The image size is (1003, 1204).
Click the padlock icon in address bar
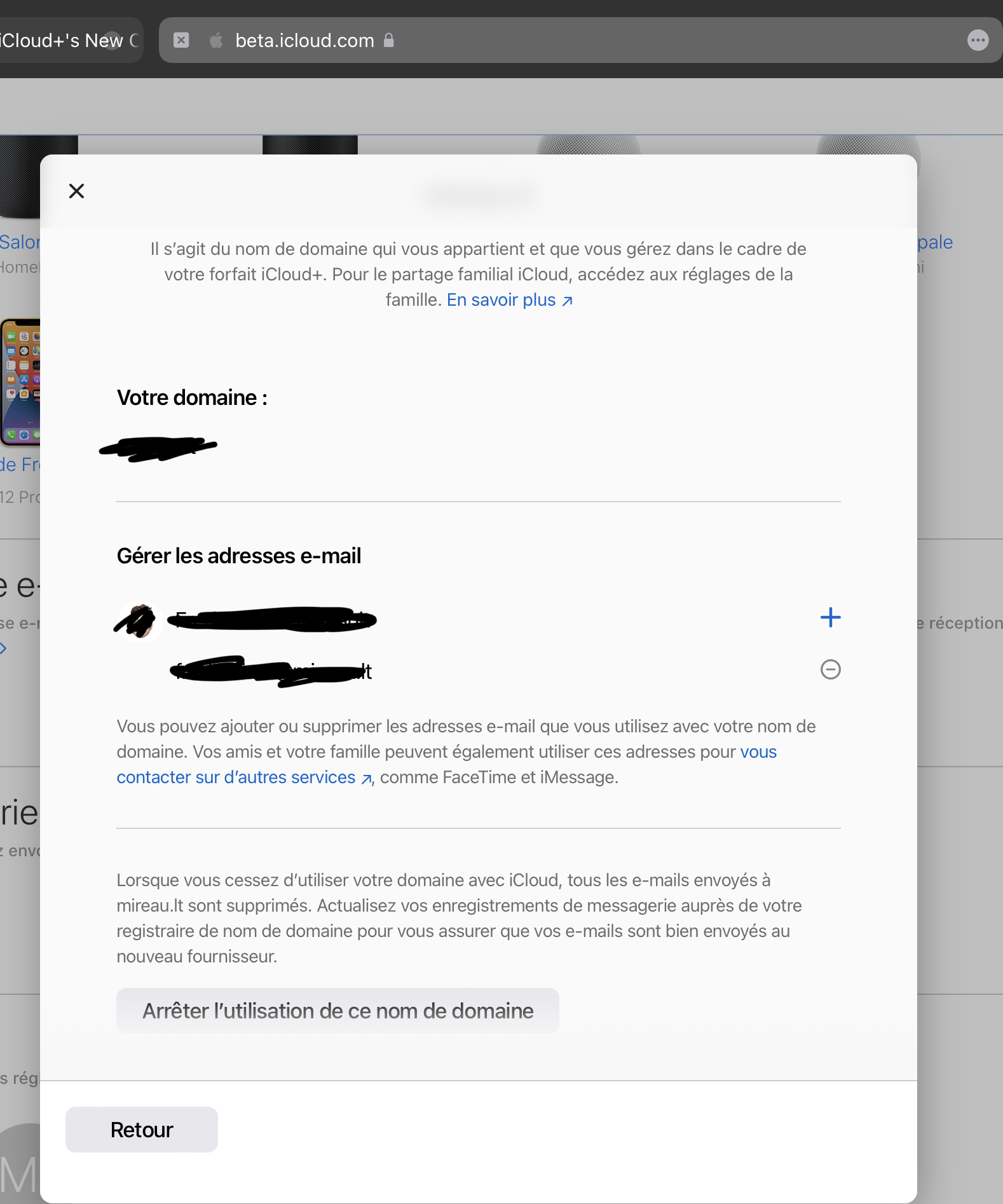point(389,41)
